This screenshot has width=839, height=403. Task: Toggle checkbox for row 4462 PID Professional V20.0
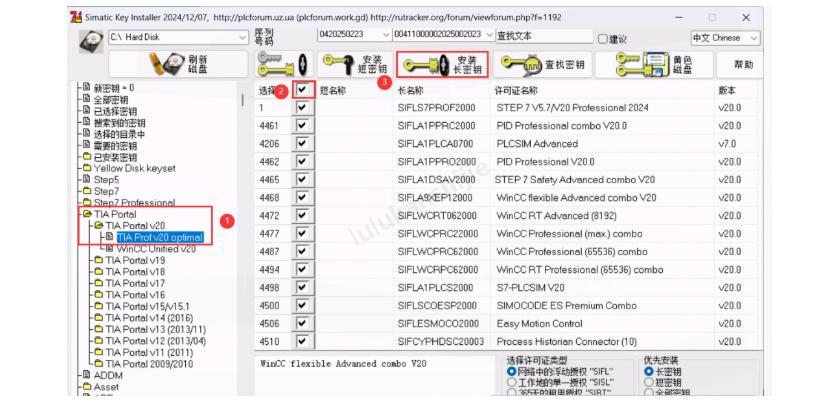coord(303,162)
